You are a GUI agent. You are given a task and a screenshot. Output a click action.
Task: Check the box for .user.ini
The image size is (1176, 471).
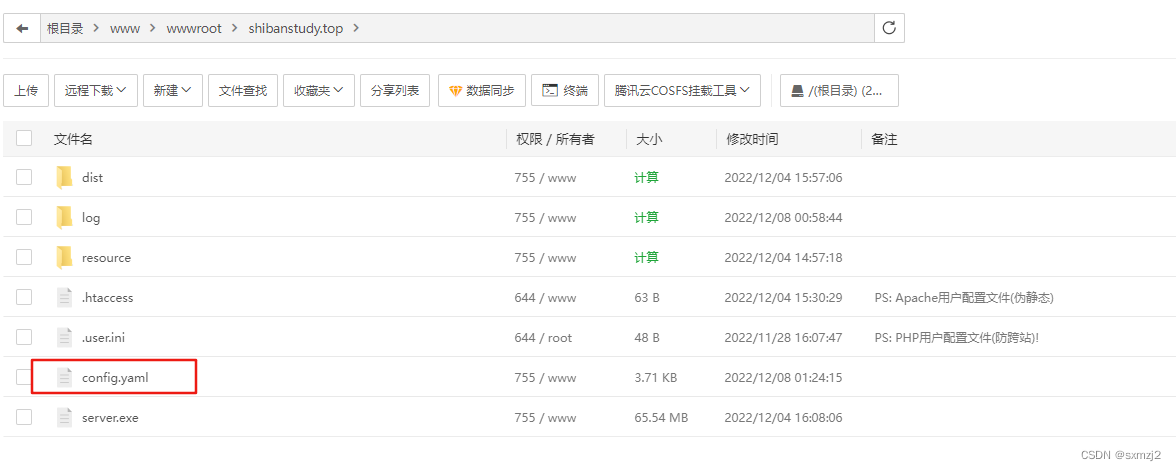(x=24, y=337)
